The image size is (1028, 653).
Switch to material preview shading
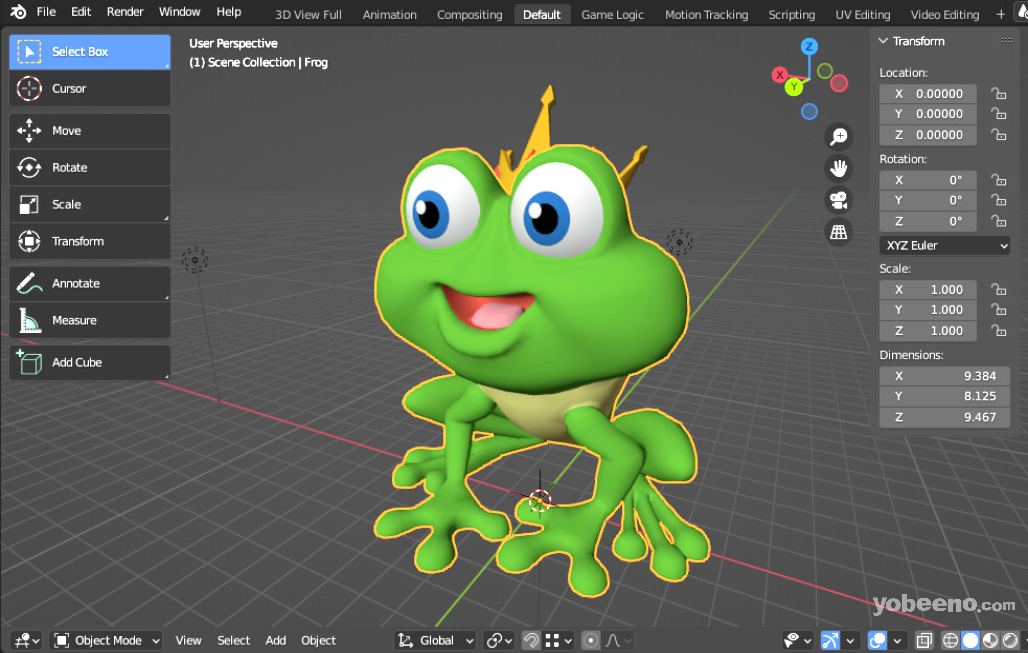point(991,641)
